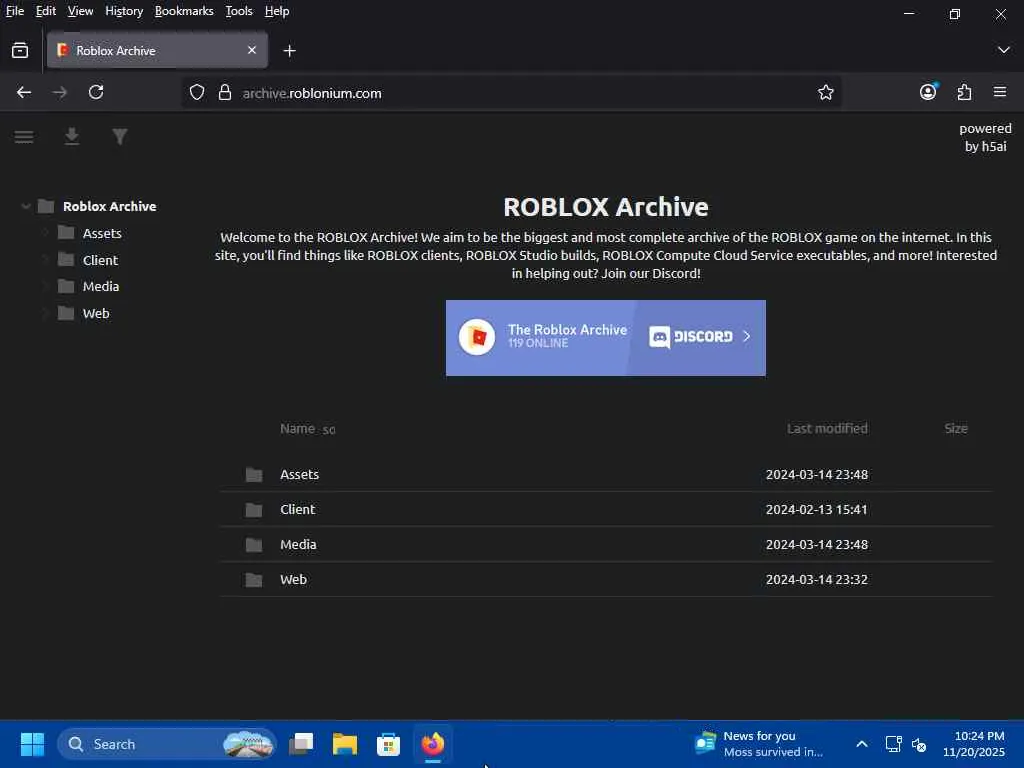Open the News for you widget

[759, 744]
